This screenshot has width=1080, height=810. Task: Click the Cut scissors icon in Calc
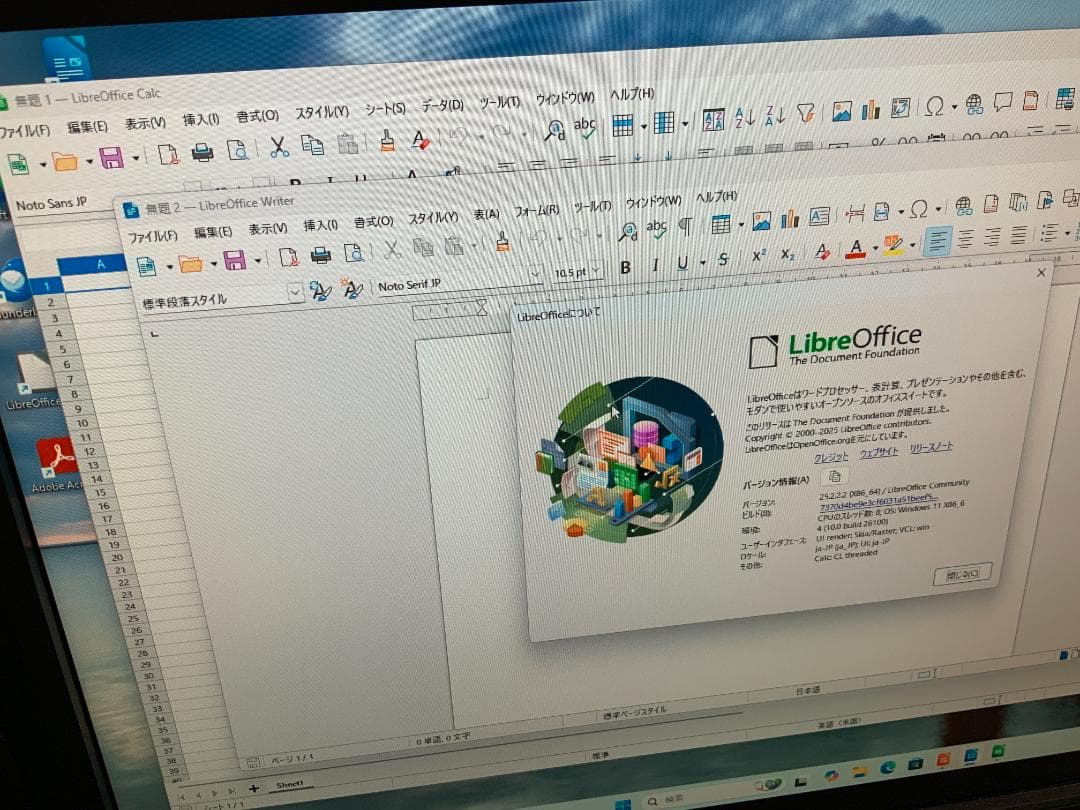coord(279,148)
